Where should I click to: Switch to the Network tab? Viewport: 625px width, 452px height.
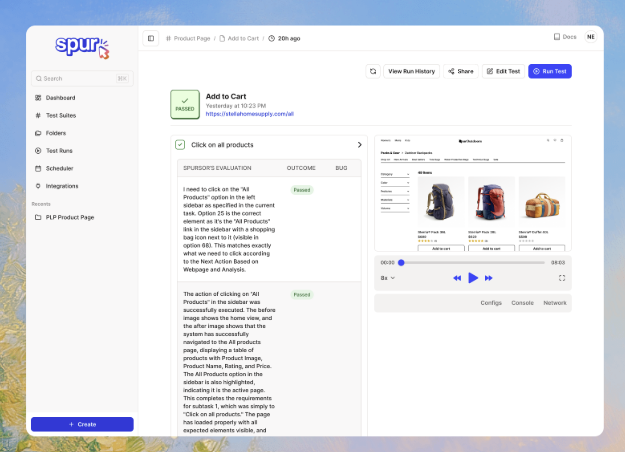(x=555, y=302)
